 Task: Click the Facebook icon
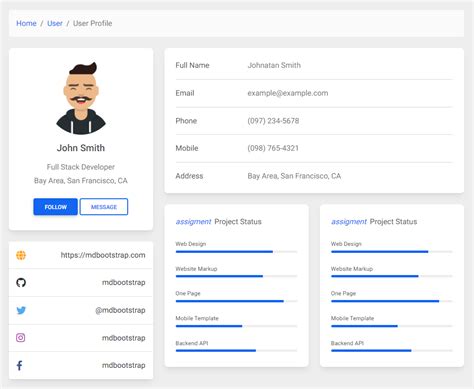pyautogui.click(x=19, y=365)
